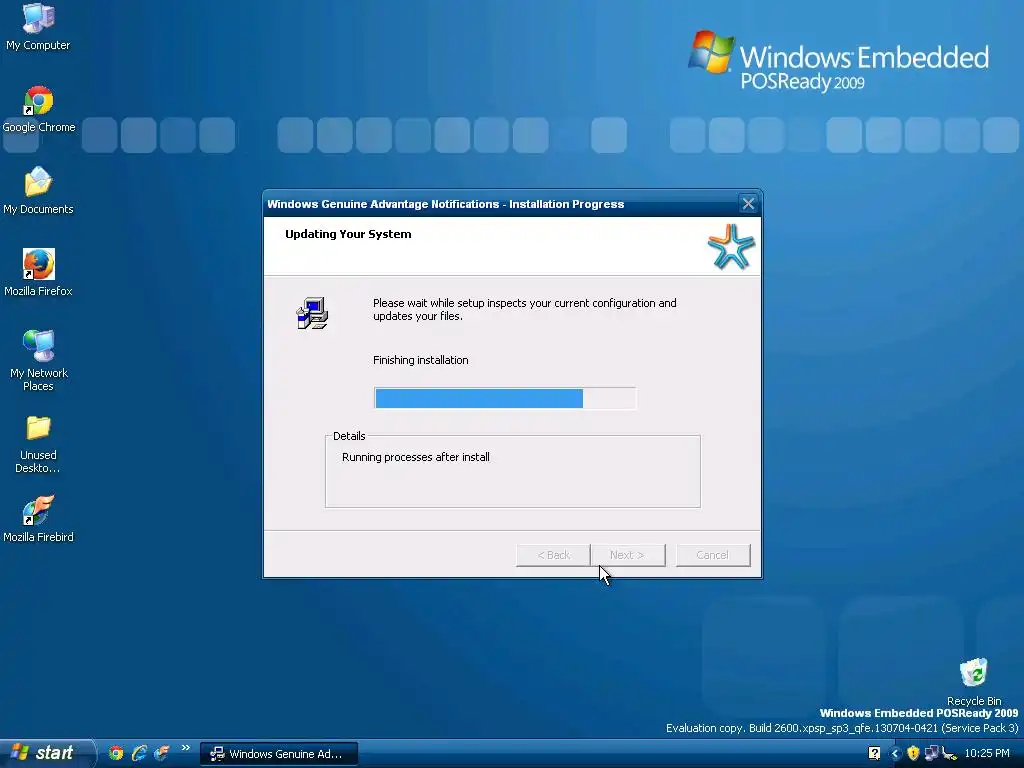Click the Genuine Advantage star logo
The image size is (1024, 768).
click(731, 246)
